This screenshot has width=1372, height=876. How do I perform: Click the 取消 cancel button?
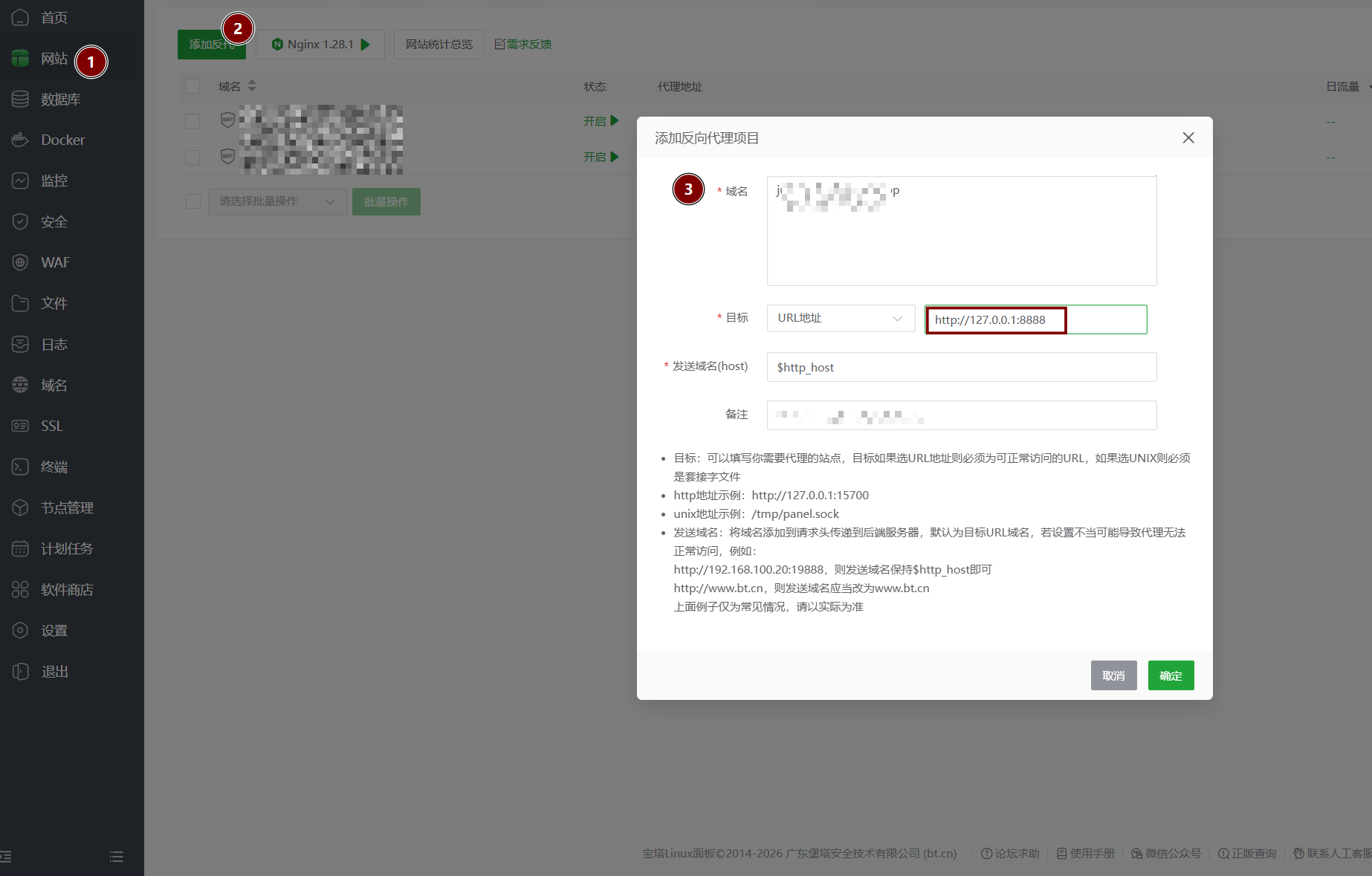[x=1113, y=675]
